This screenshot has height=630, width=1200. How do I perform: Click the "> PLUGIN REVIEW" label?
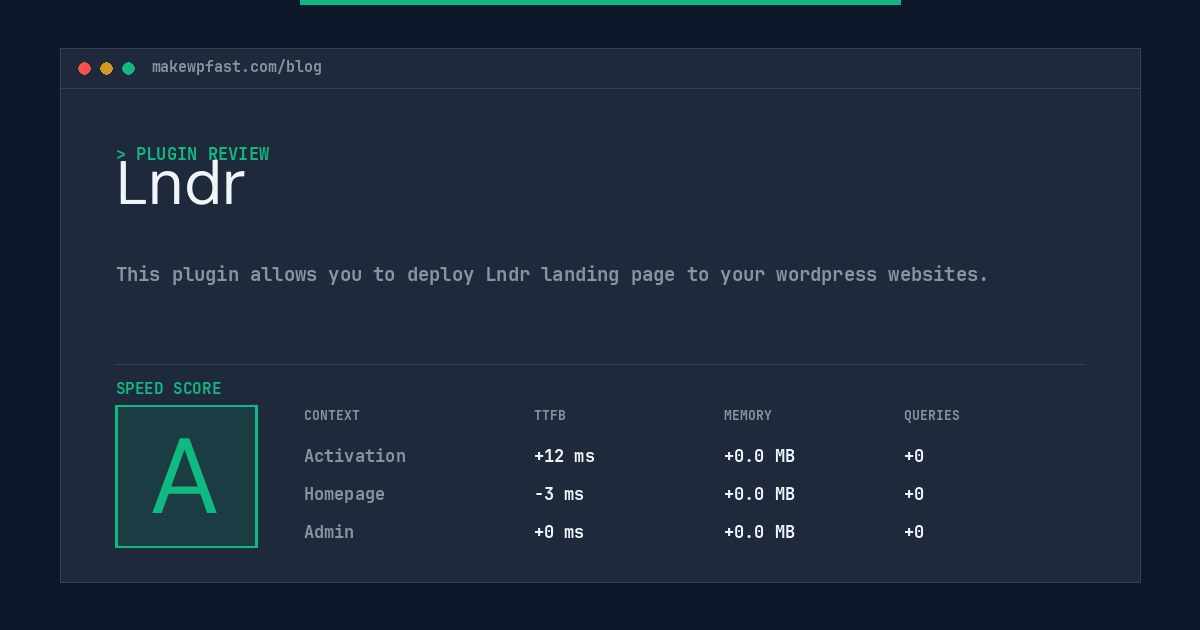[193, 154]
